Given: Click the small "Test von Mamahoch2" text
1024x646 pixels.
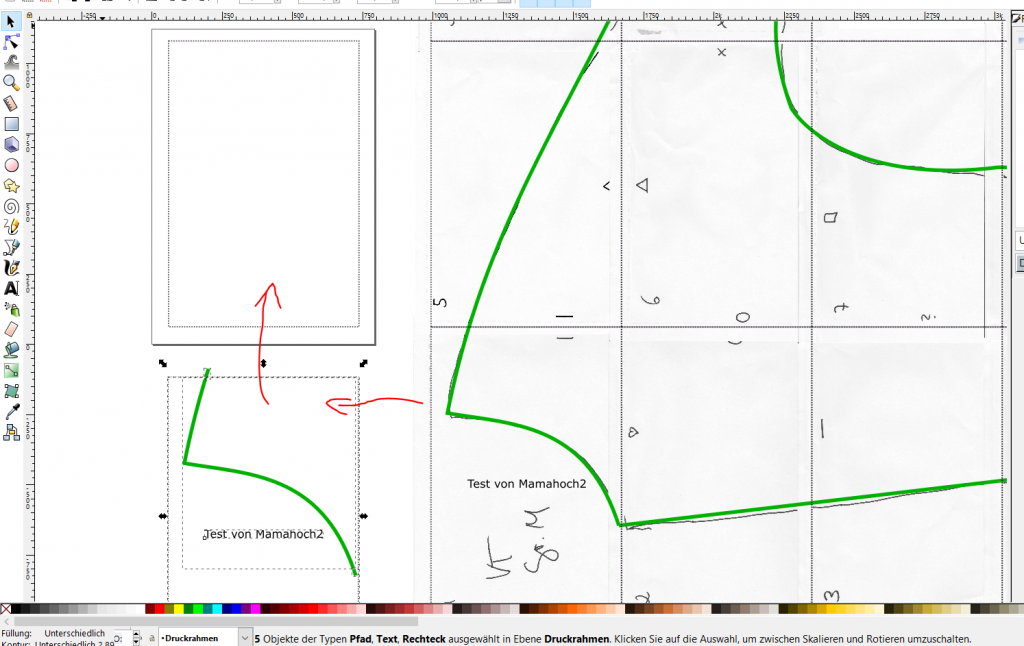Looking at the screenshot, I should 263,534.
